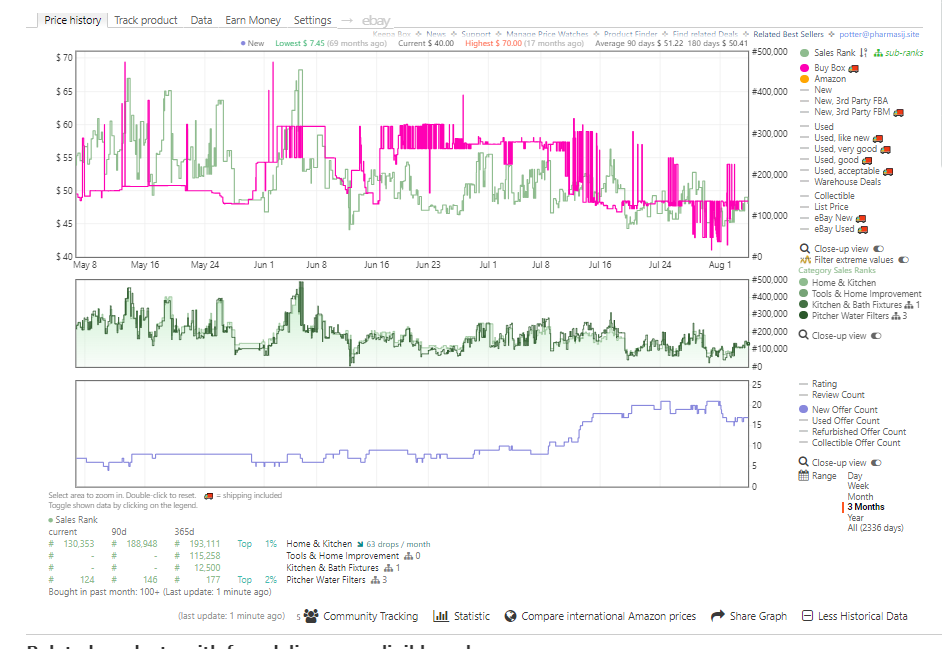Toggle Close-up view switch for offer counts
The height and width of the screenshot is (649, 942).
[876, 463]
